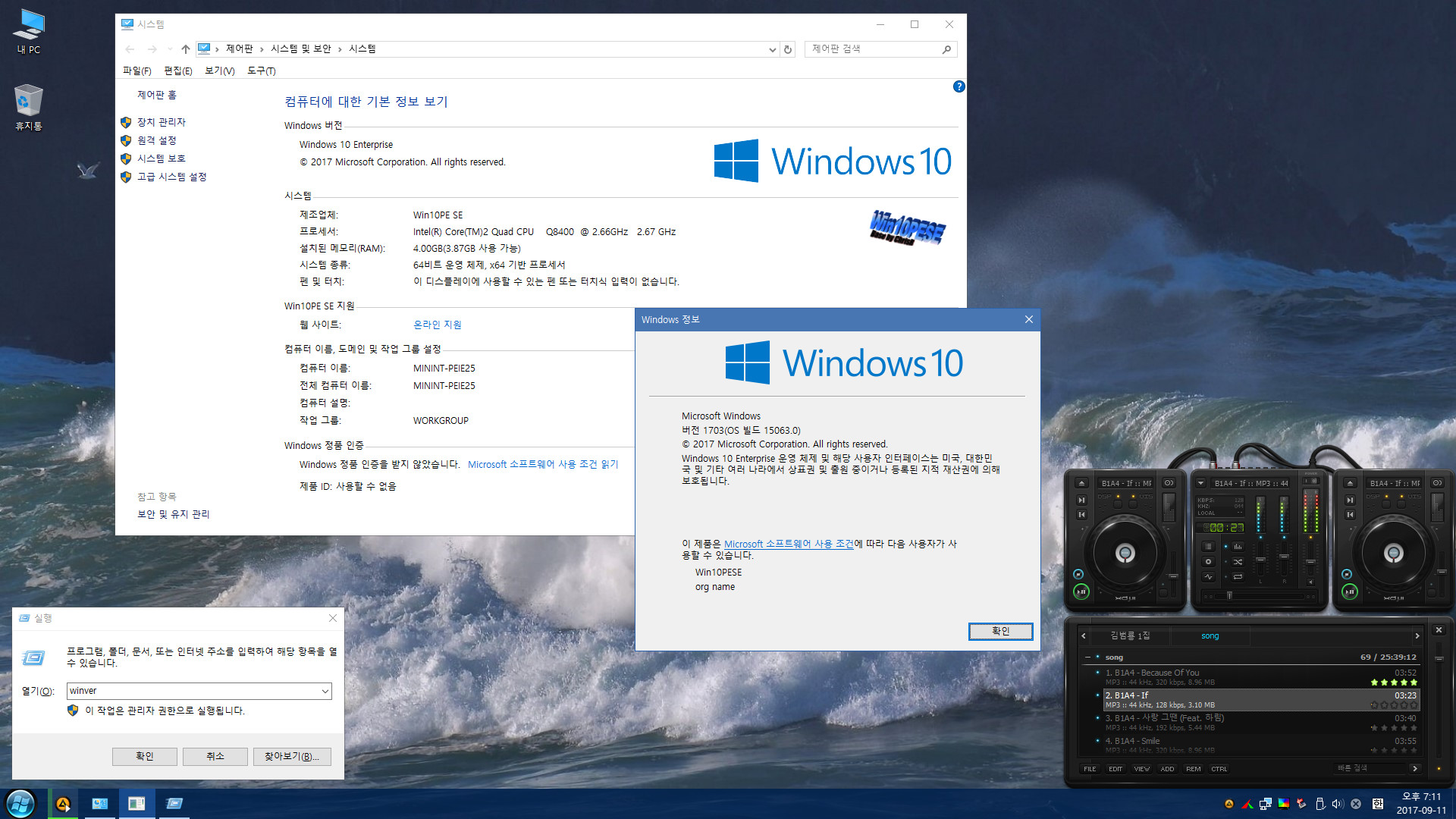The image size is (1456, 819).
Task: Click the volume speaker icon in system tray
Action: pos(1338,804)
